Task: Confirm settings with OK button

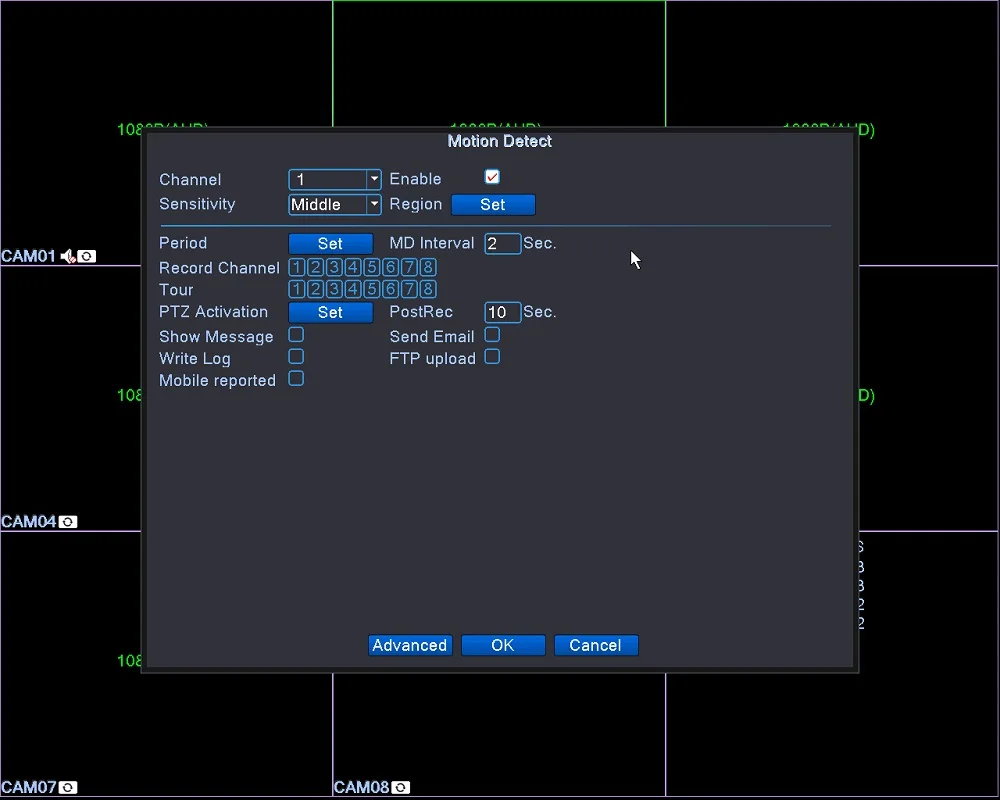Action: tap(503, 645)
